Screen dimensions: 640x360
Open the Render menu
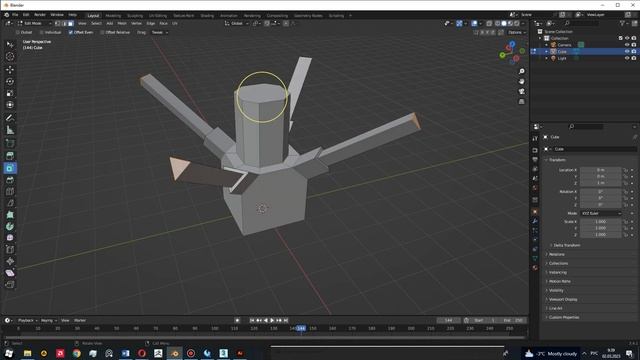point(40,15)
